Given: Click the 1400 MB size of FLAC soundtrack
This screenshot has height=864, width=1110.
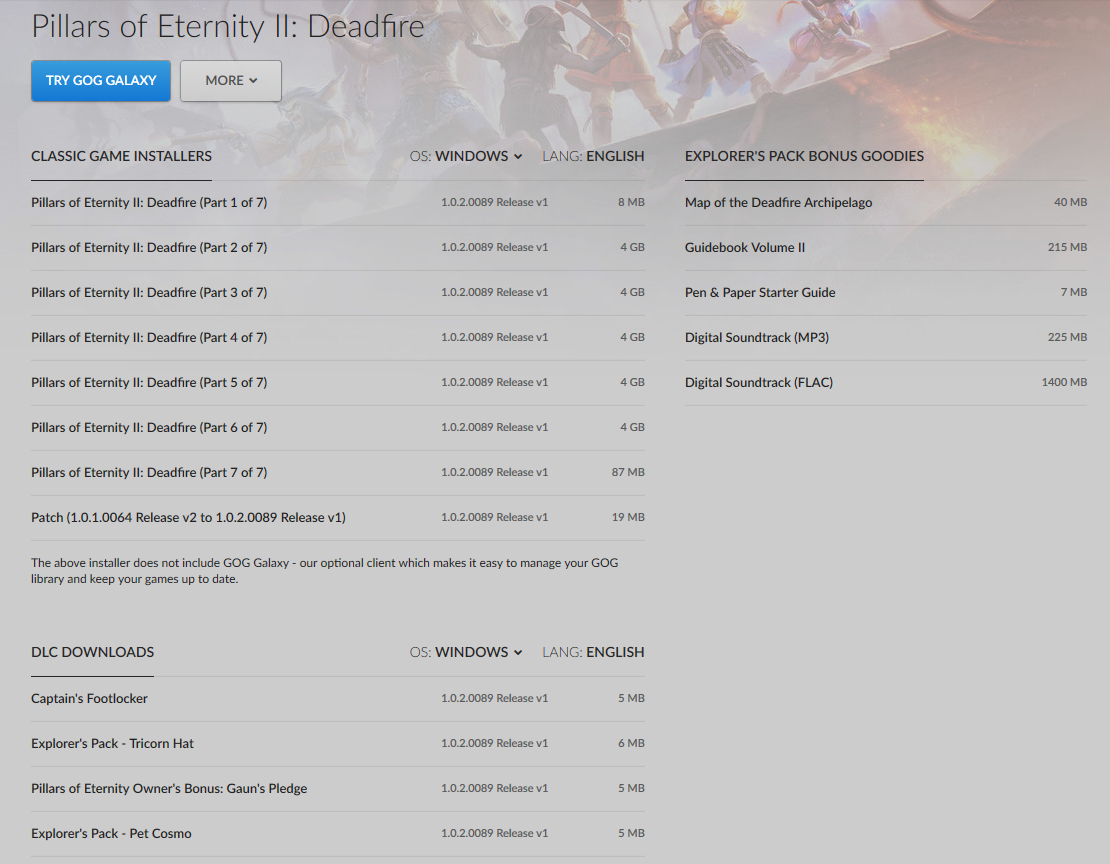Looking at the screenshot, I should pyautogui.click(x=1064, y=382).
